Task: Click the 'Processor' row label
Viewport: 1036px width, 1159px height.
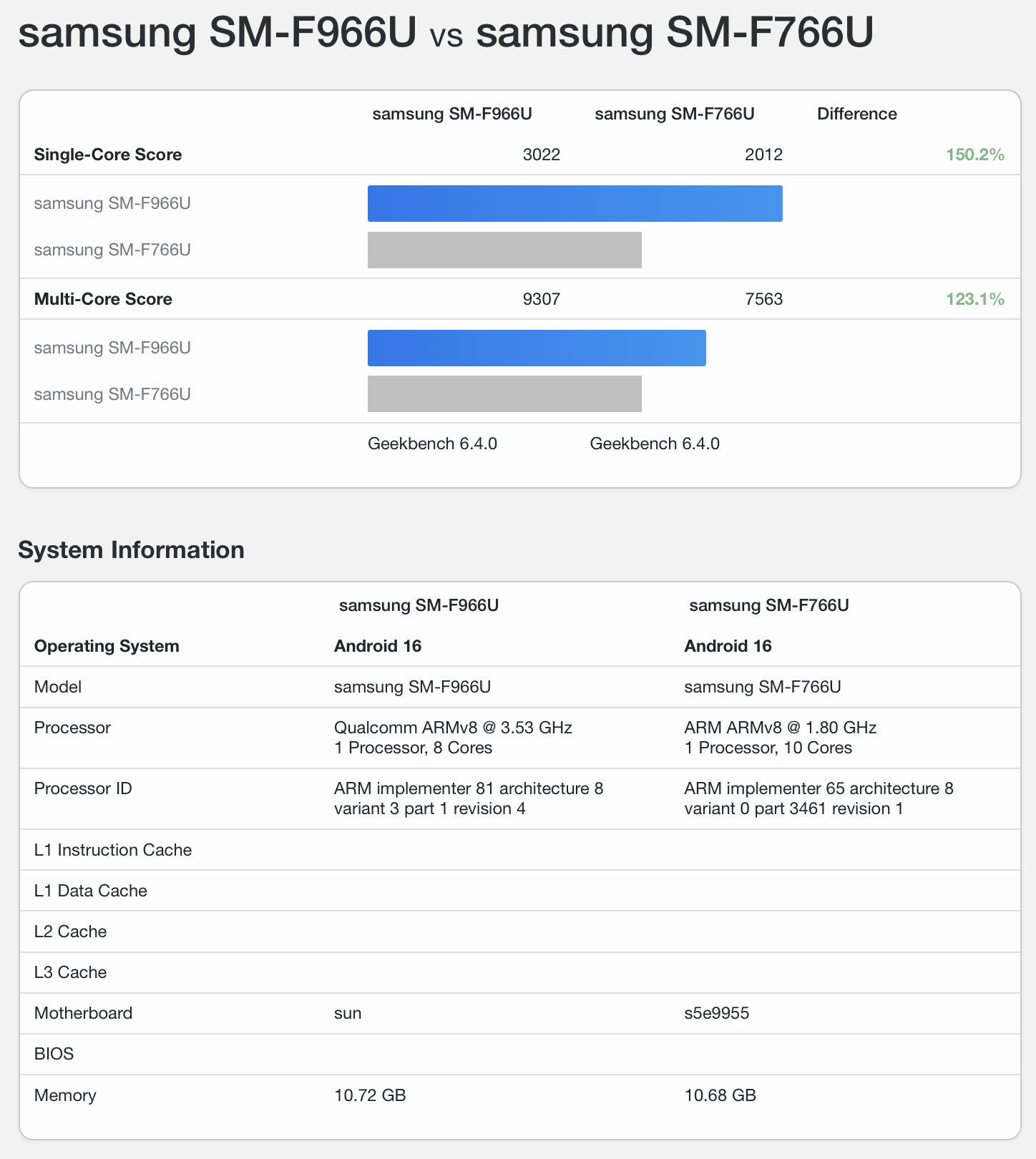Action: 72,728
